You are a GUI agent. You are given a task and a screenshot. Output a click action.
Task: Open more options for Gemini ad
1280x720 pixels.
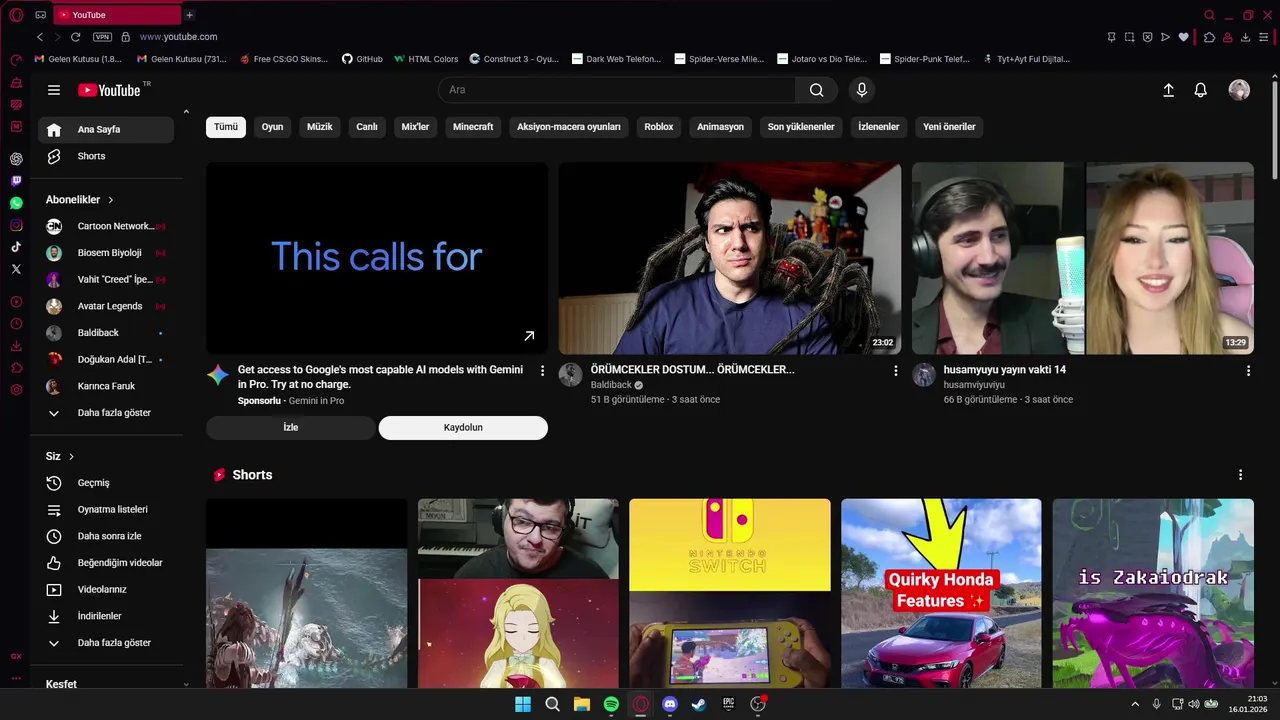pyautogui.click(x=543, y=371)
